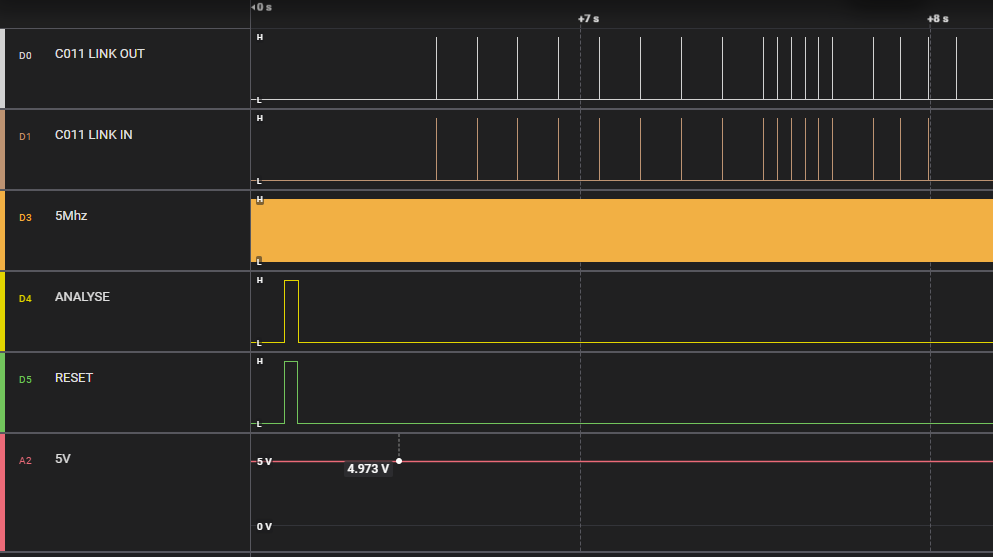Screen dimensions: 993x557
Task: Click the green pulse on the RESET trace
Action: pyautogui.click(x=291, y=391)
